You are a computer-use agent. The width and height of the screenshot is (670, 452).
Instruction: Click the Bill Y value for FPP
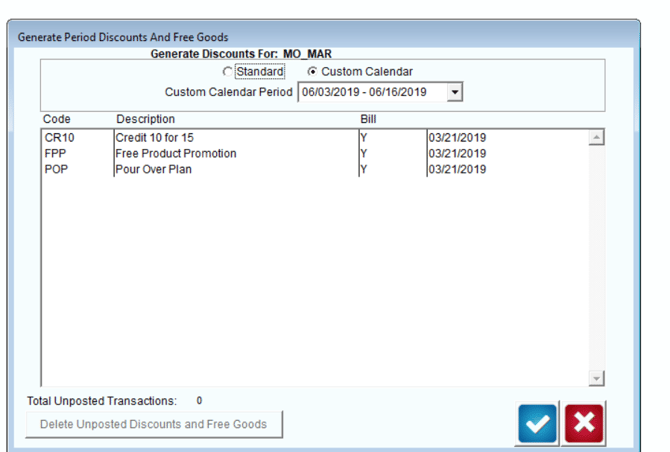[364, 153]
